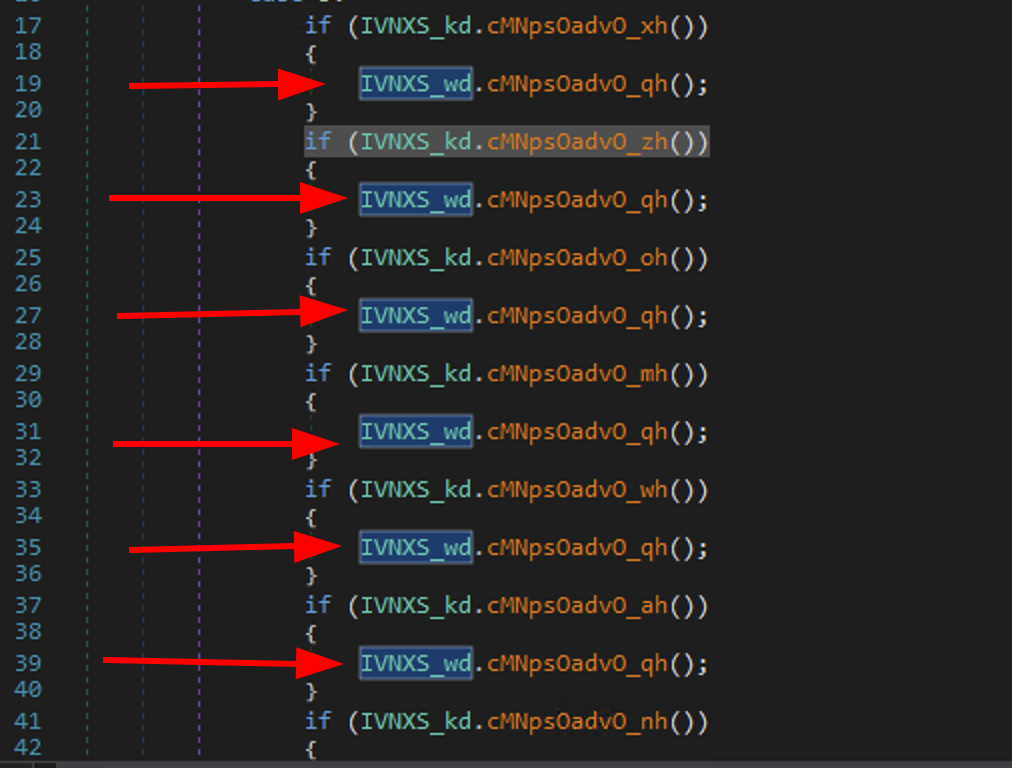Click highlighted IVNXS_wd on line 19
The image size is (1012, 768).
pos(415,84)
